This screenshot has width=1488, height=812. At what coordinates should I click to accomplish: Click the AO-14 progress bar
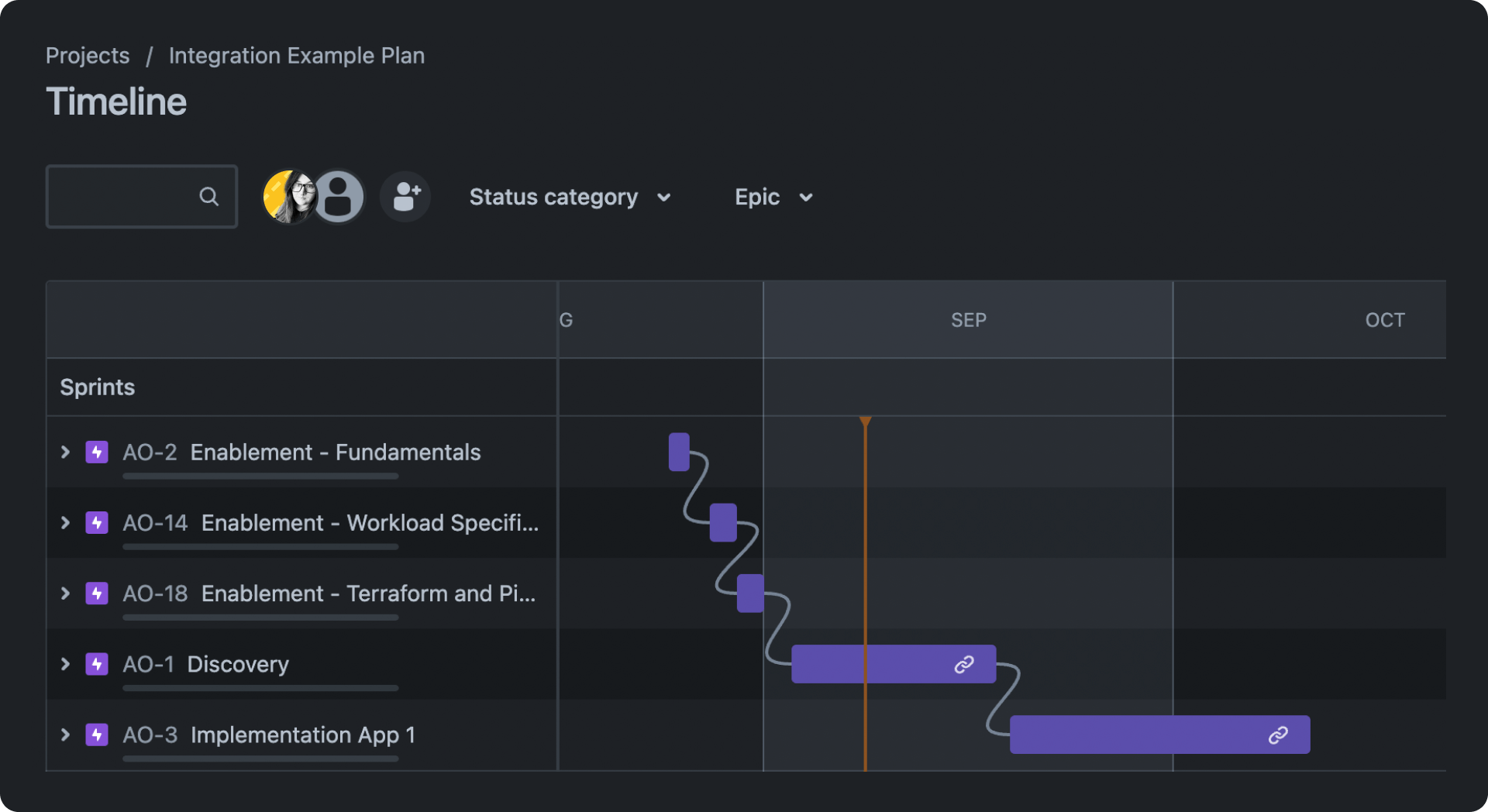pyautogui.click(x=260, y=547)
